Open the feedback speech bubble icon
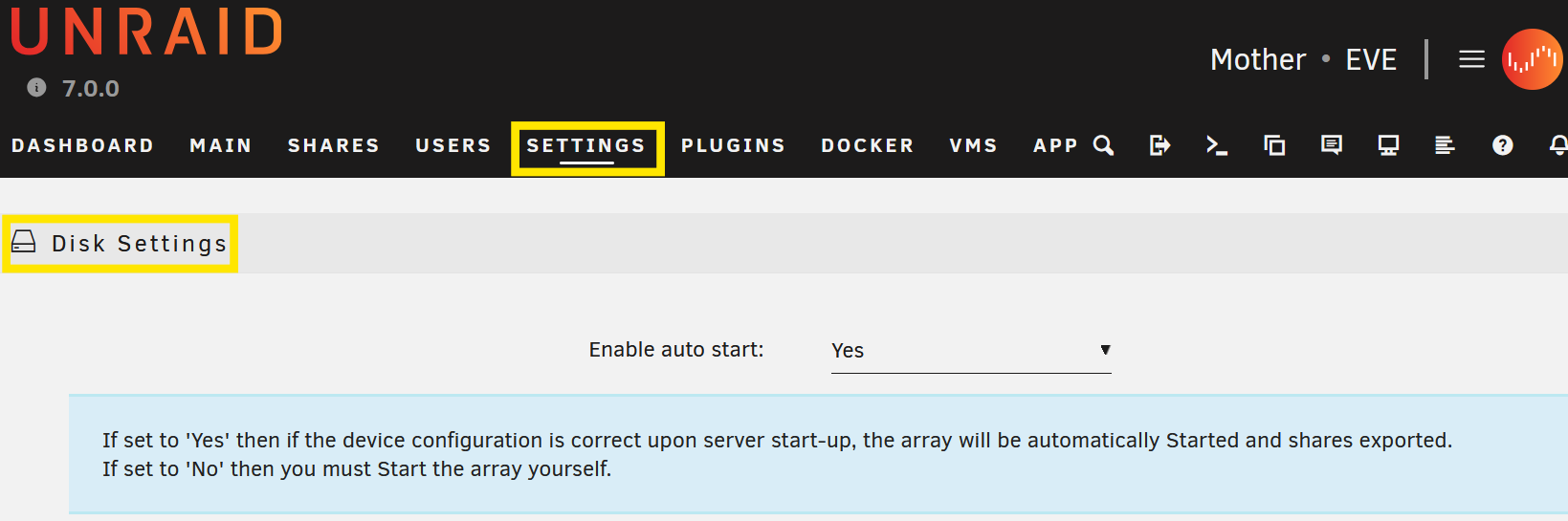1568x521 pixels. (x=1331, y=145)
